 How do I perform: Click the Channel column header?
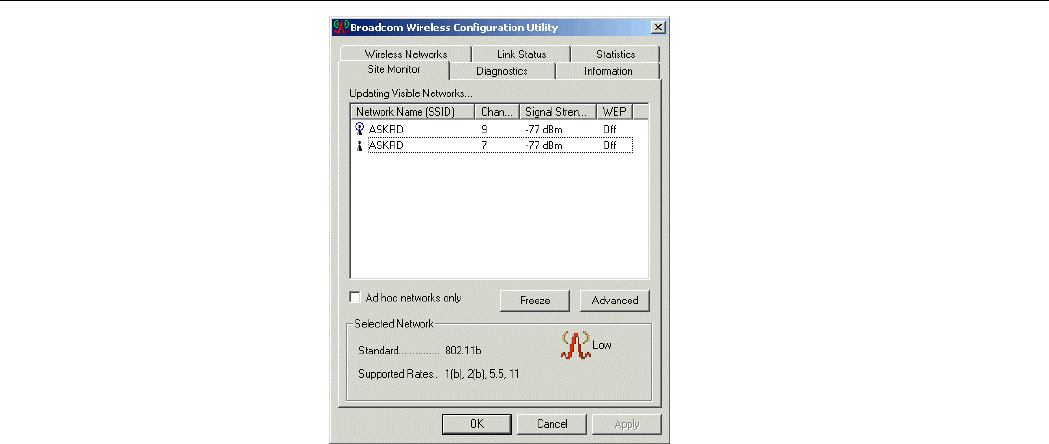[x=497, y=112]
